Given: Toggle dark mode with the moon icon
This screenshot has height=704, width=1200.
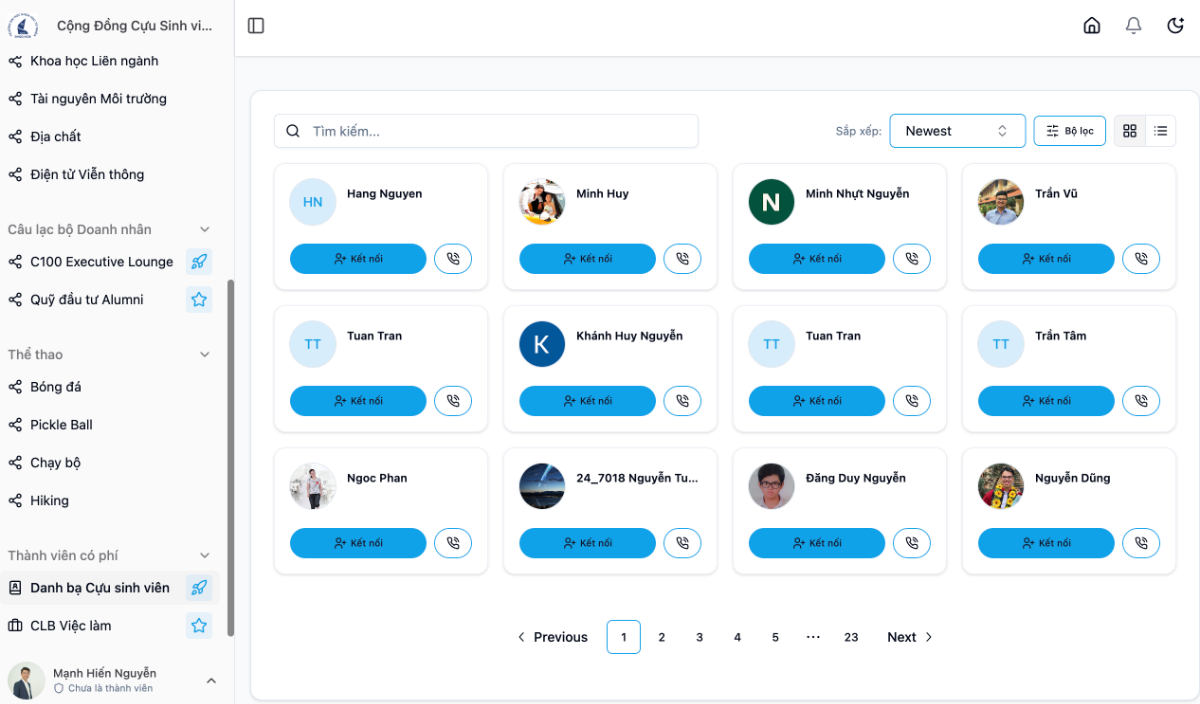Looking at the screenshot, I should (x=1176, y=26).
